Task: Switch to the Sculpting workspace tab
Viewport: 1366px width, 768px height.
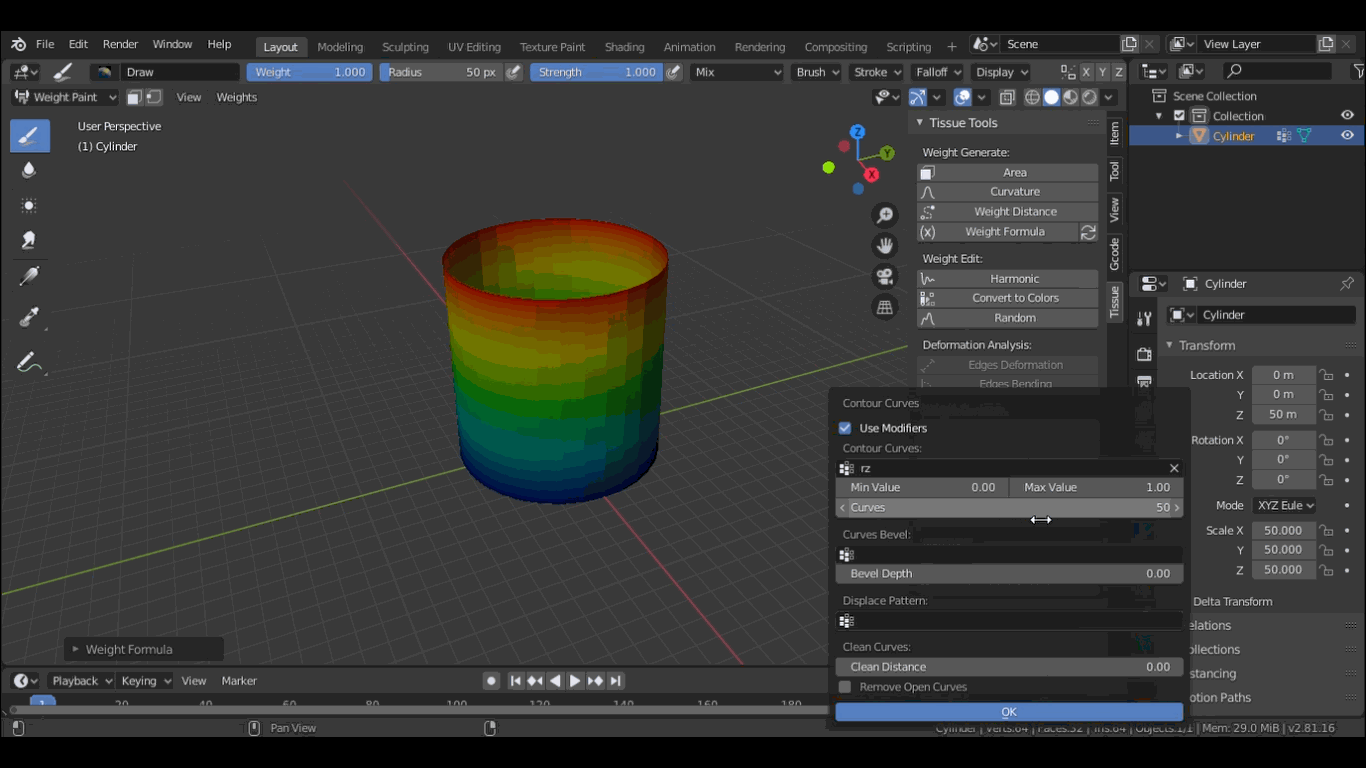Action: (x=405, y=47)
